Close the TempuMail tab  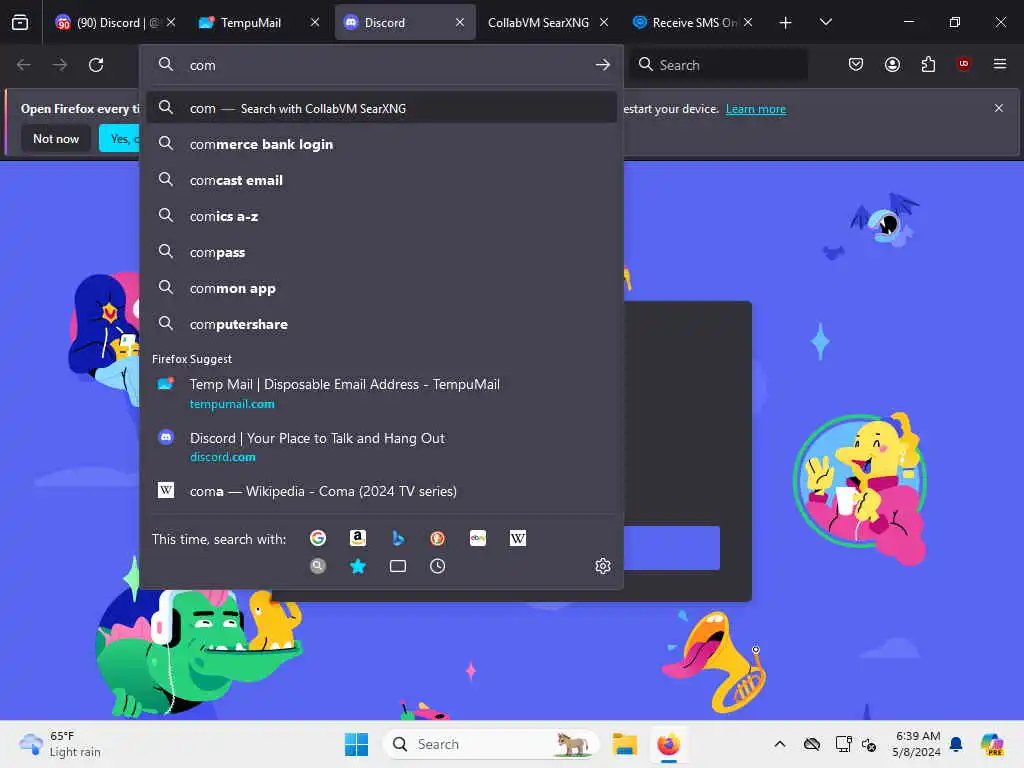(315, 22)
